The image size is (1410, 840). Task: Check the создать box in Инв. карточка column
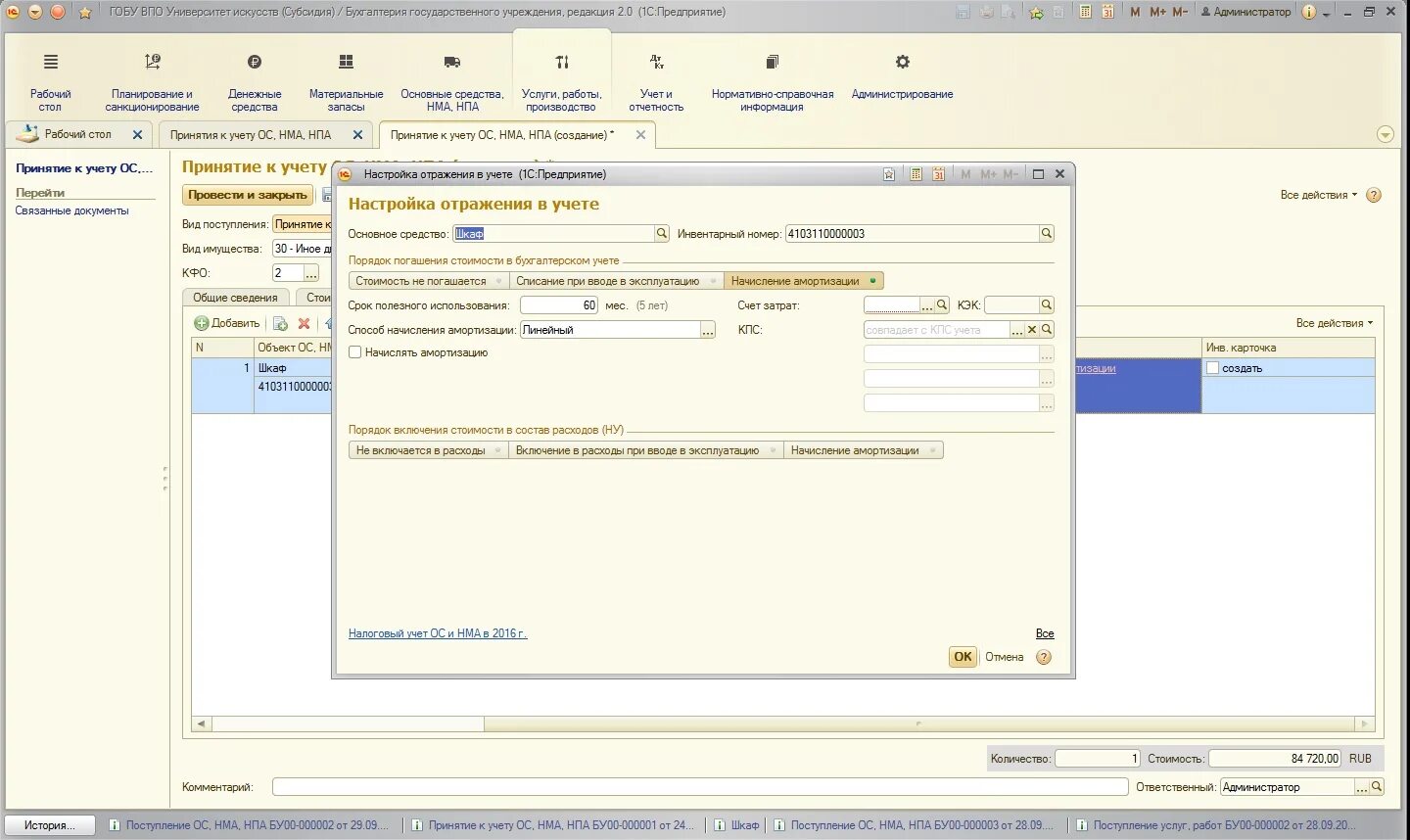coord(1212,368)
